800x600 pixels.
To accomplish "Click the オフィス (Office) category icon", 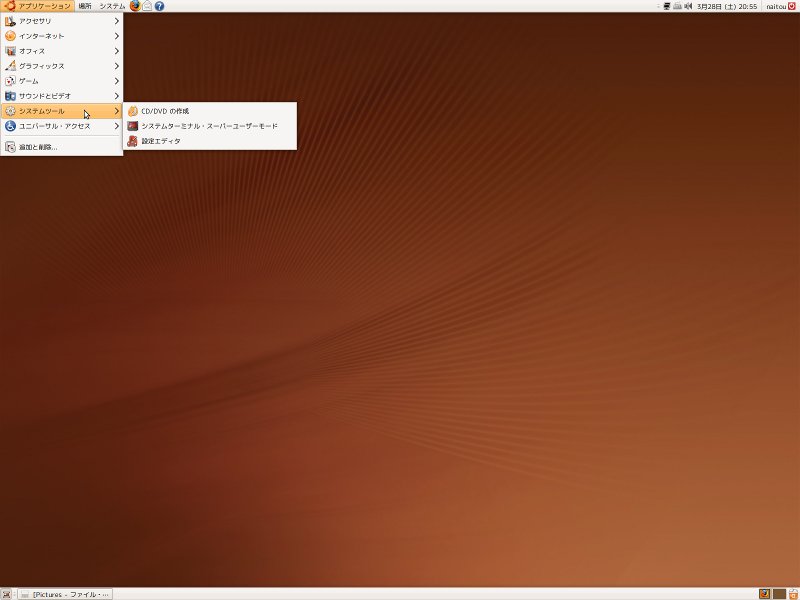I will [10, 51].
